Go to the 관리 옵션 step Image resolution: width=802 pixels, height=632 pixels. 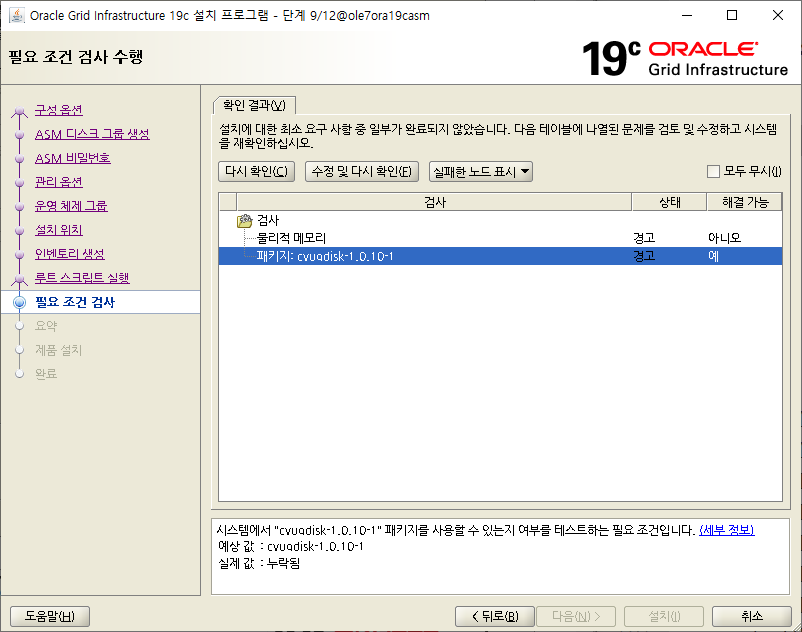tap(59, 182)
